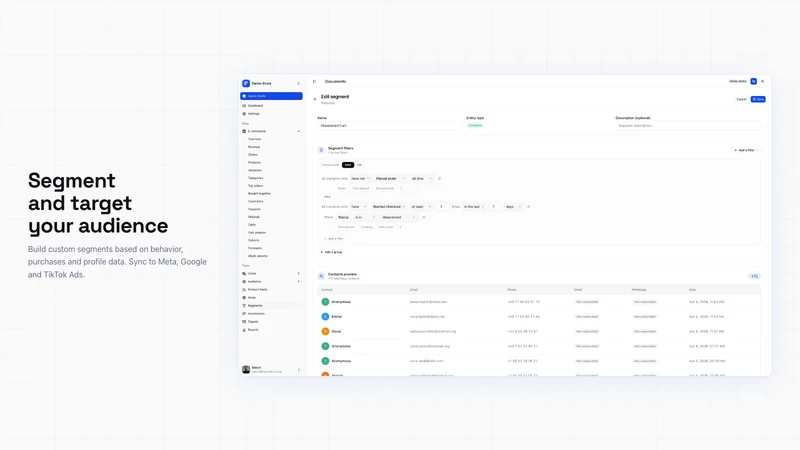Screen dimensions: 800x450
Task: Click the Exports icon in the sidebar
Action: [x=244, y=330]
